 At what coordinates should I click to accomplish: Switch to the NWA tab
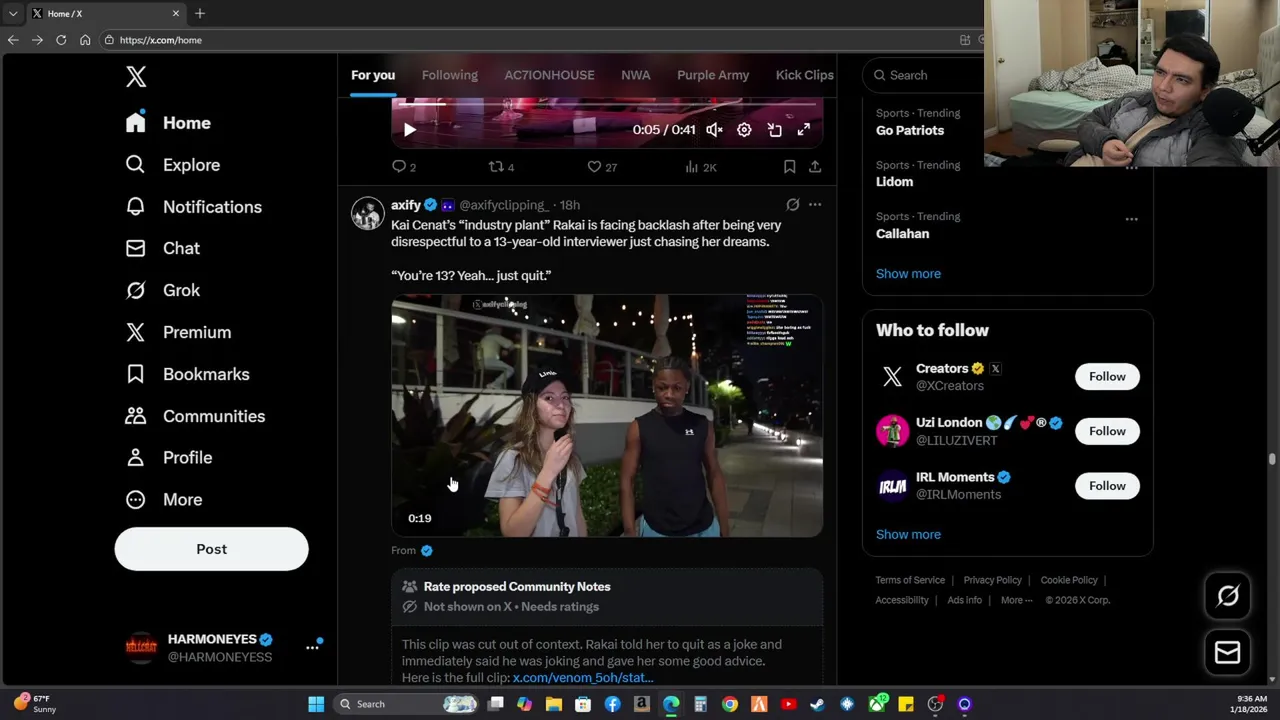pyautogui.click(x=635, y=75)
